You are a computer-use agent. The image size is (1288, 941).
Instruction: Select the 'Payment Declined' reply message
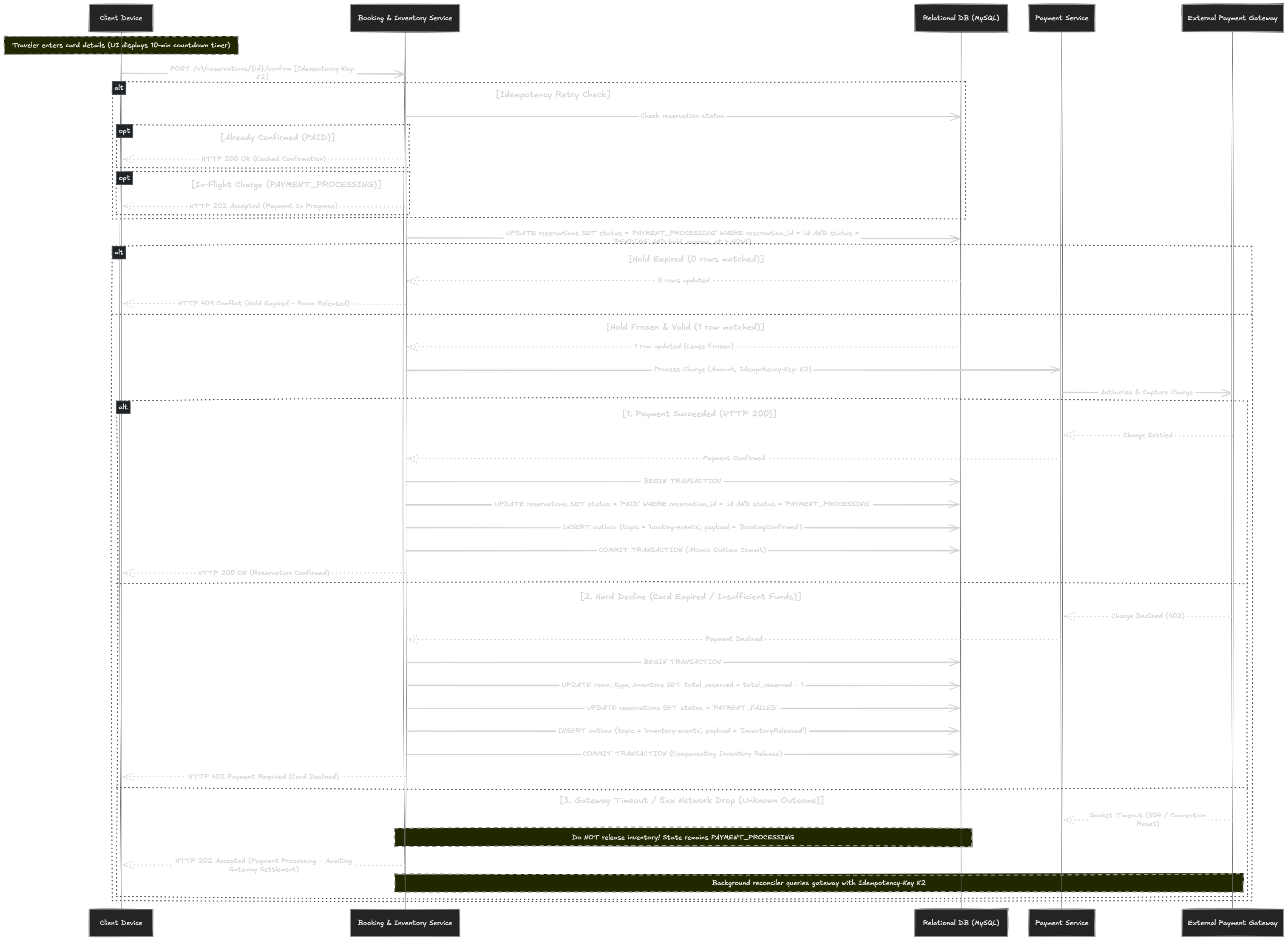734,639
